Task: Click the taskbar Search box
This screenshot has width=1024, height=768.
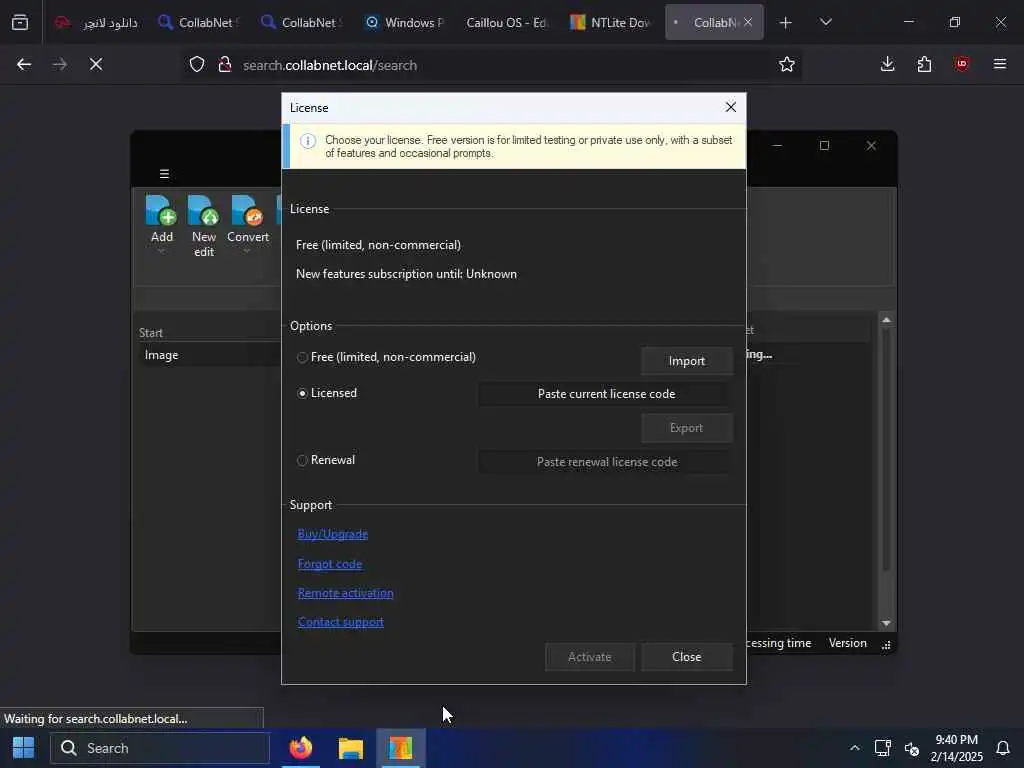Action: point(160,748)
